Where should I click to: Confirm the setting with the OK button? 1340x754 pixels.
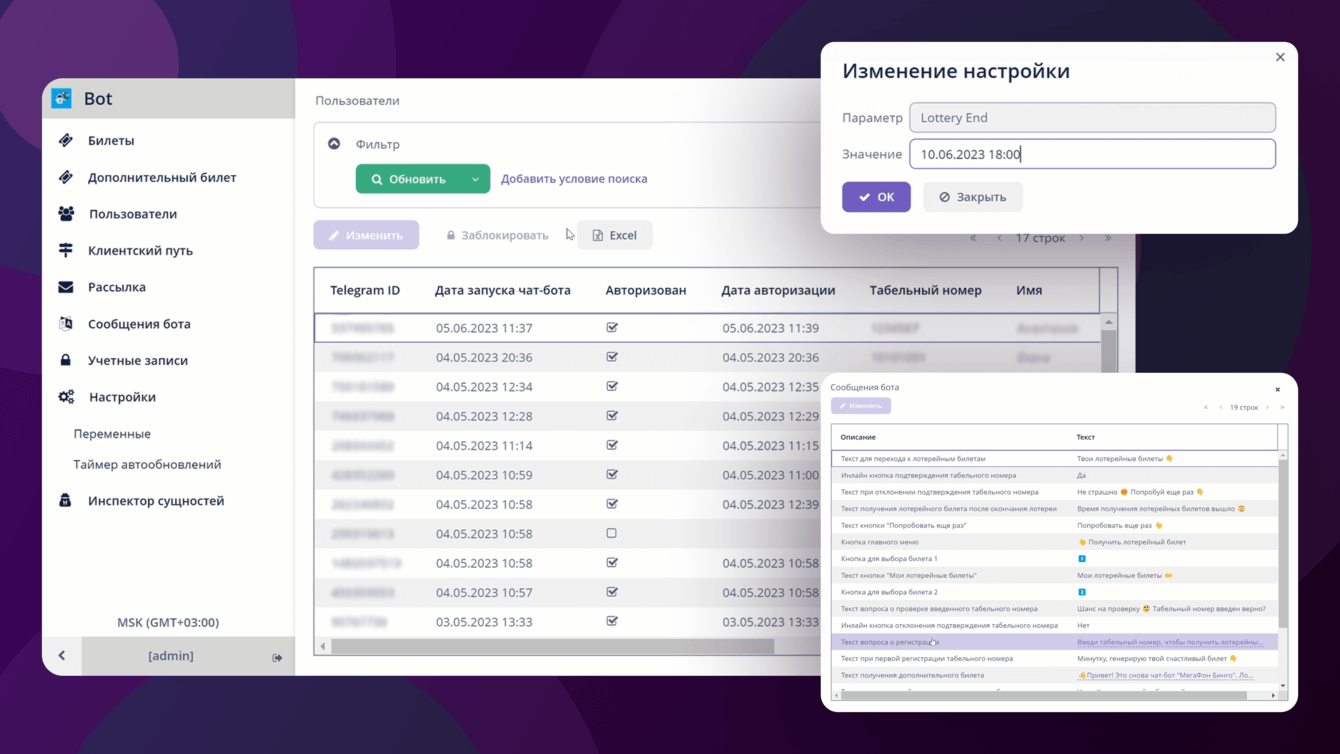pos(876,197)
